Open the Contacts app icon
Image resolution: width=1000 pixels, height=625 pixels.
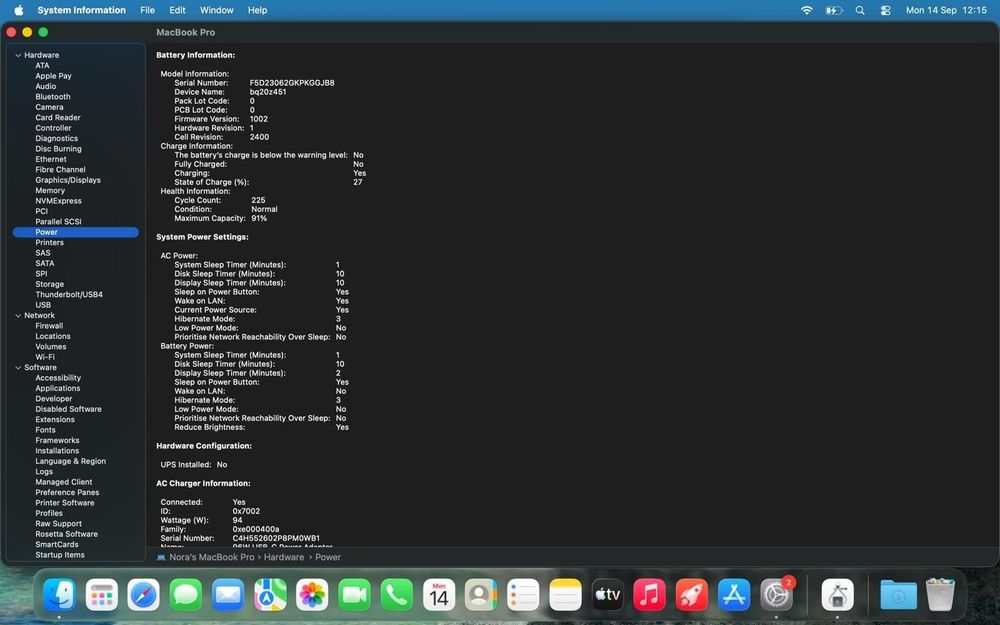pos(481,594)
